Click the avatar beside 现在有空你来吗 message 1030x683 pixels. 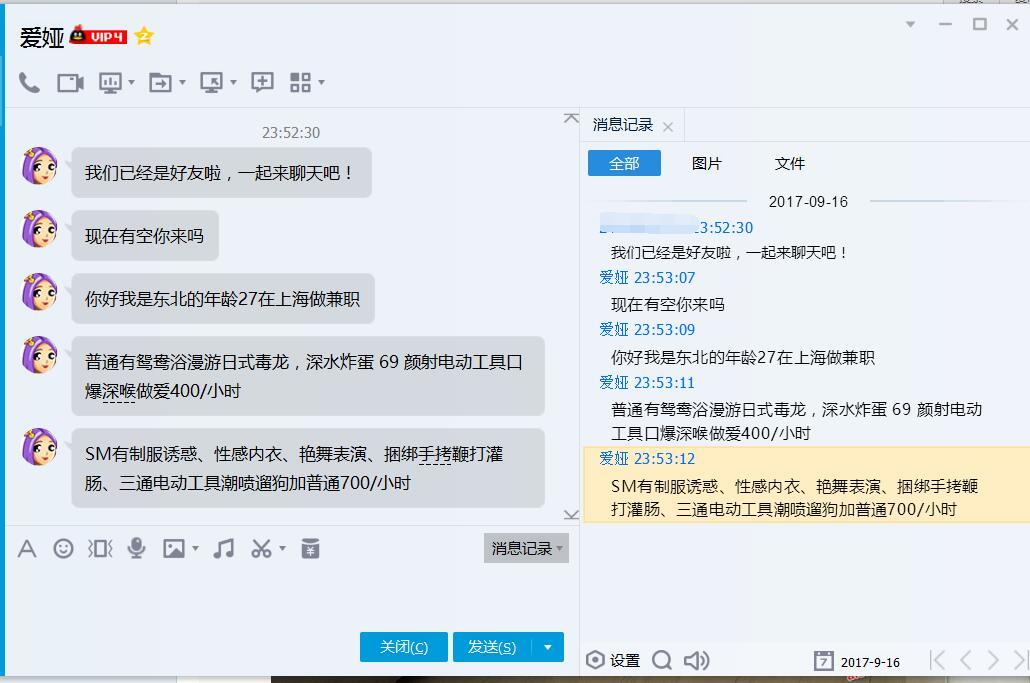coord(39,229)
